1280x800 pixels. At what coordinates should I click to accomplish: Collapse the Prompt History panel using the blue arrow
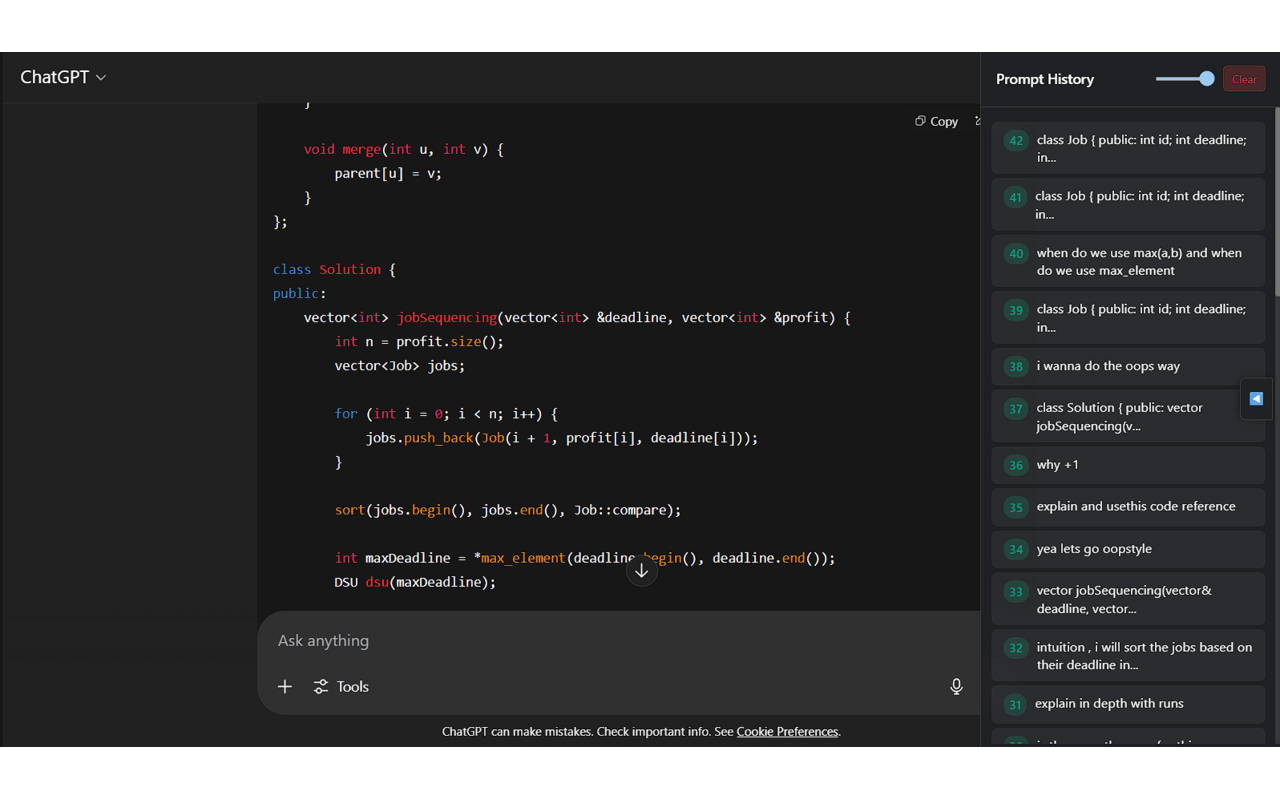(x=1256, y=398)
